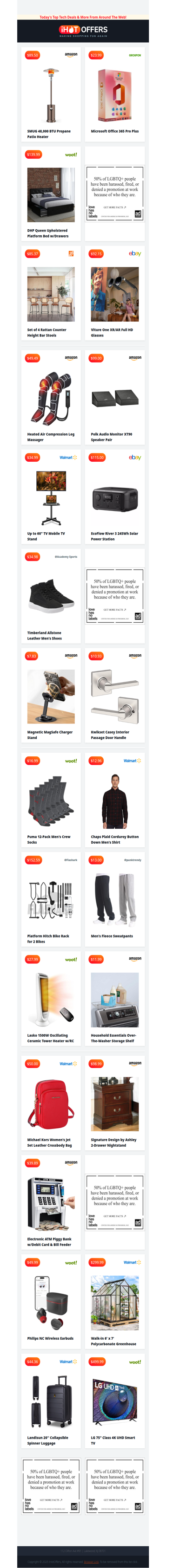Click Groupon logo on Microsoft Office deal

[x=135, y=55]
